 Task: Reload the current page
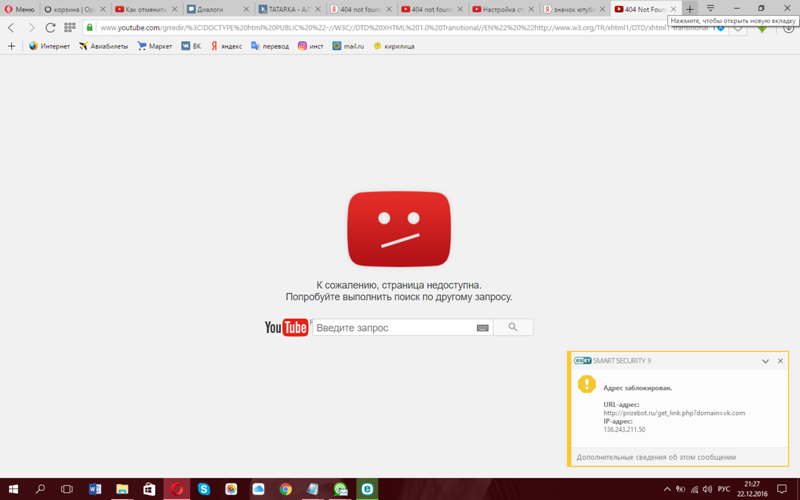50,27
